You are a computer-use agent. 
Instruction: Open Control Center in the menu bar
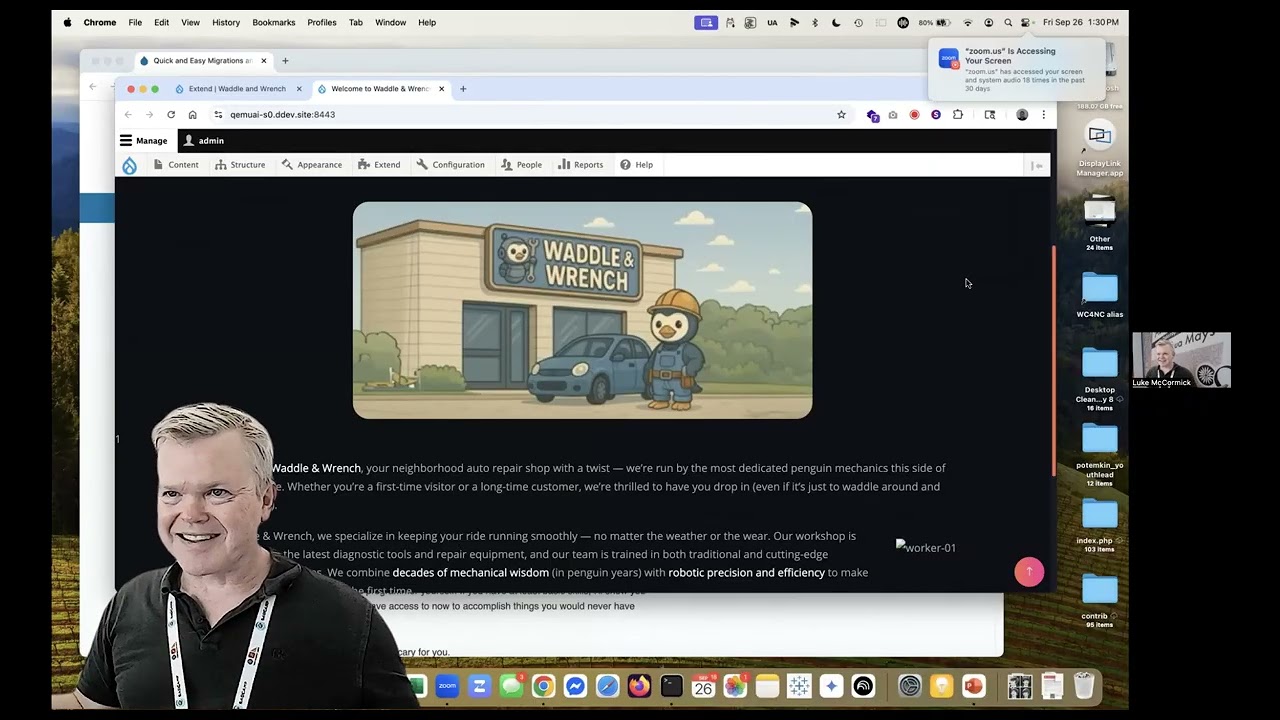pyautogui.click(x=1027, y=22)
